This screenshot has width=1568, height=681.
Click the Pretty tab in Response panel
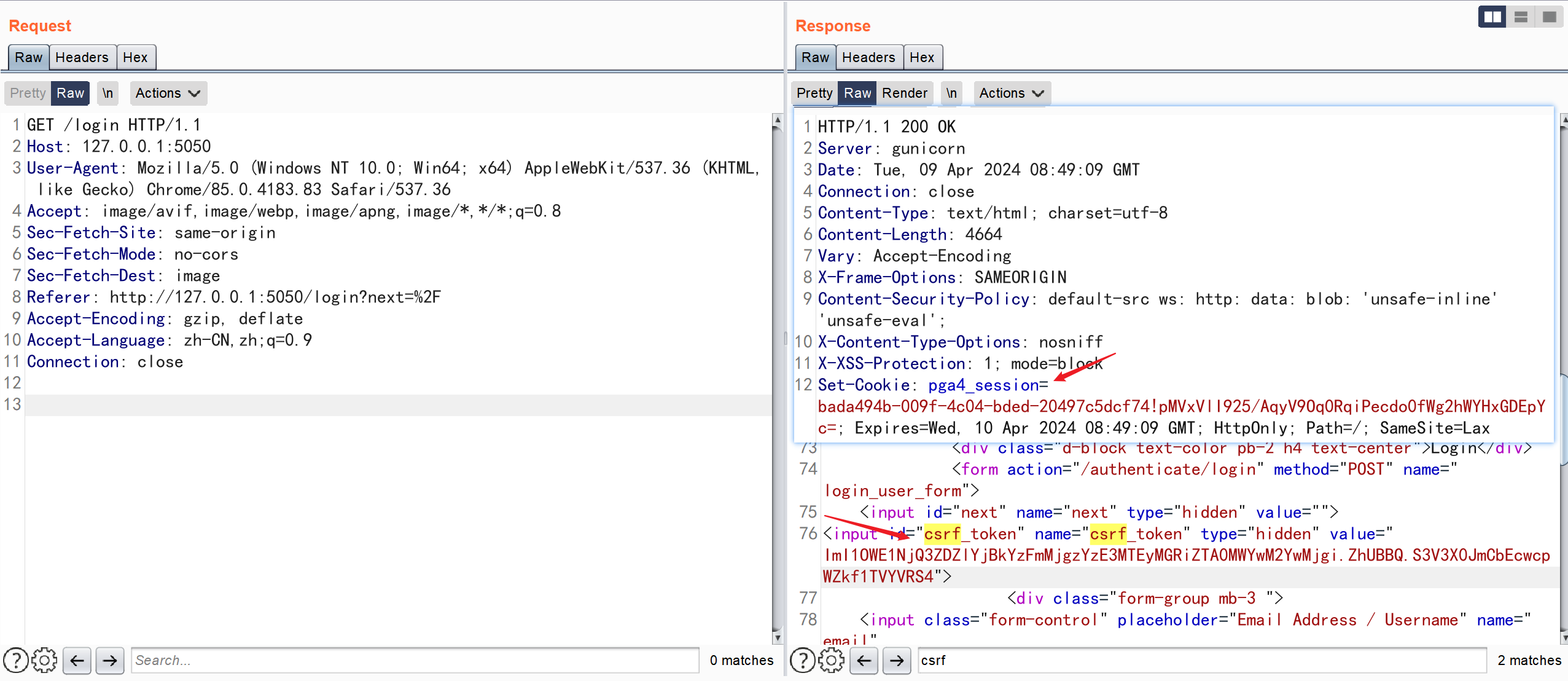pos(814,93)
